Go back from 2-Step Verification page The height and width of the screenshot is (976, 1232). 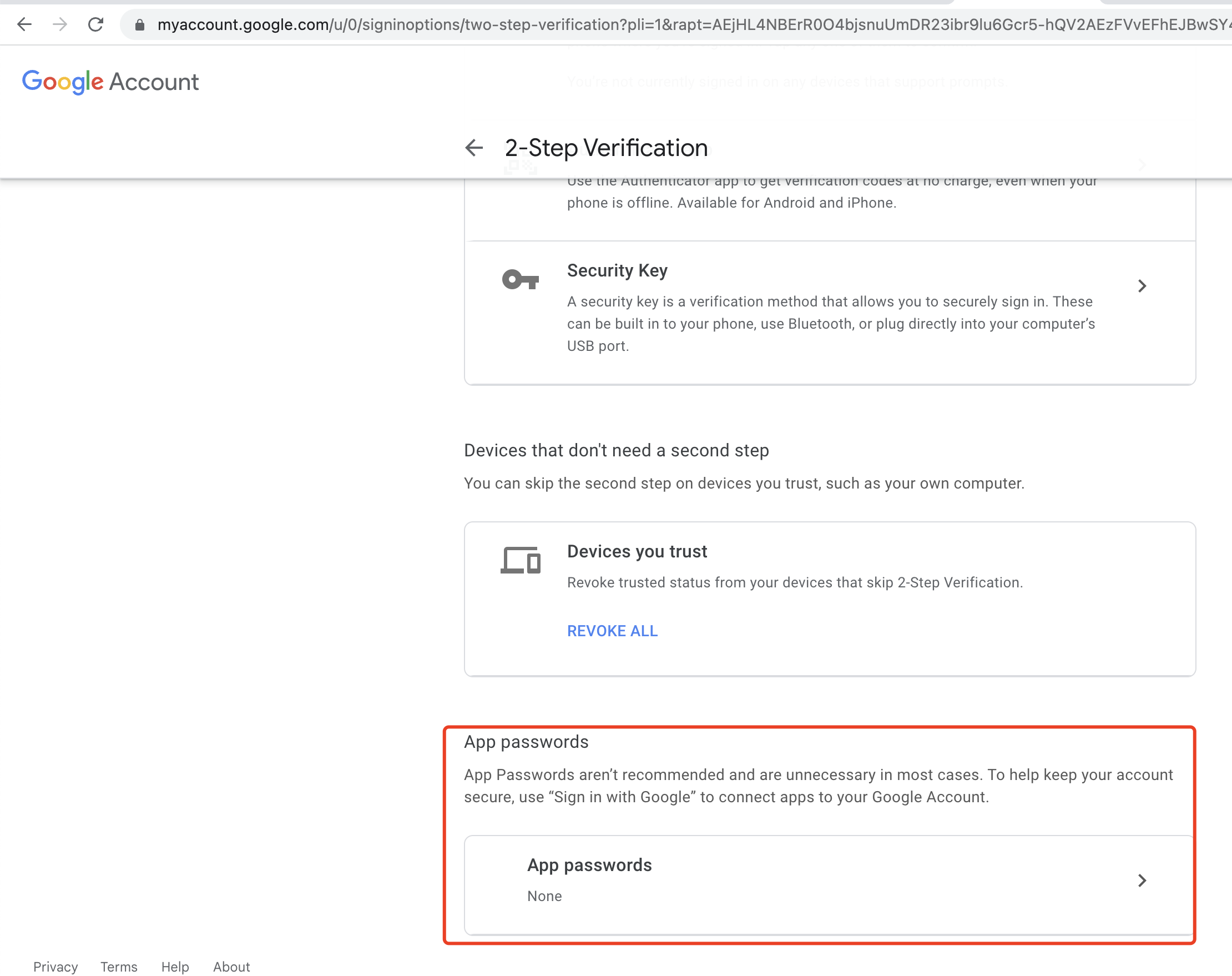[x=473, y=148]
